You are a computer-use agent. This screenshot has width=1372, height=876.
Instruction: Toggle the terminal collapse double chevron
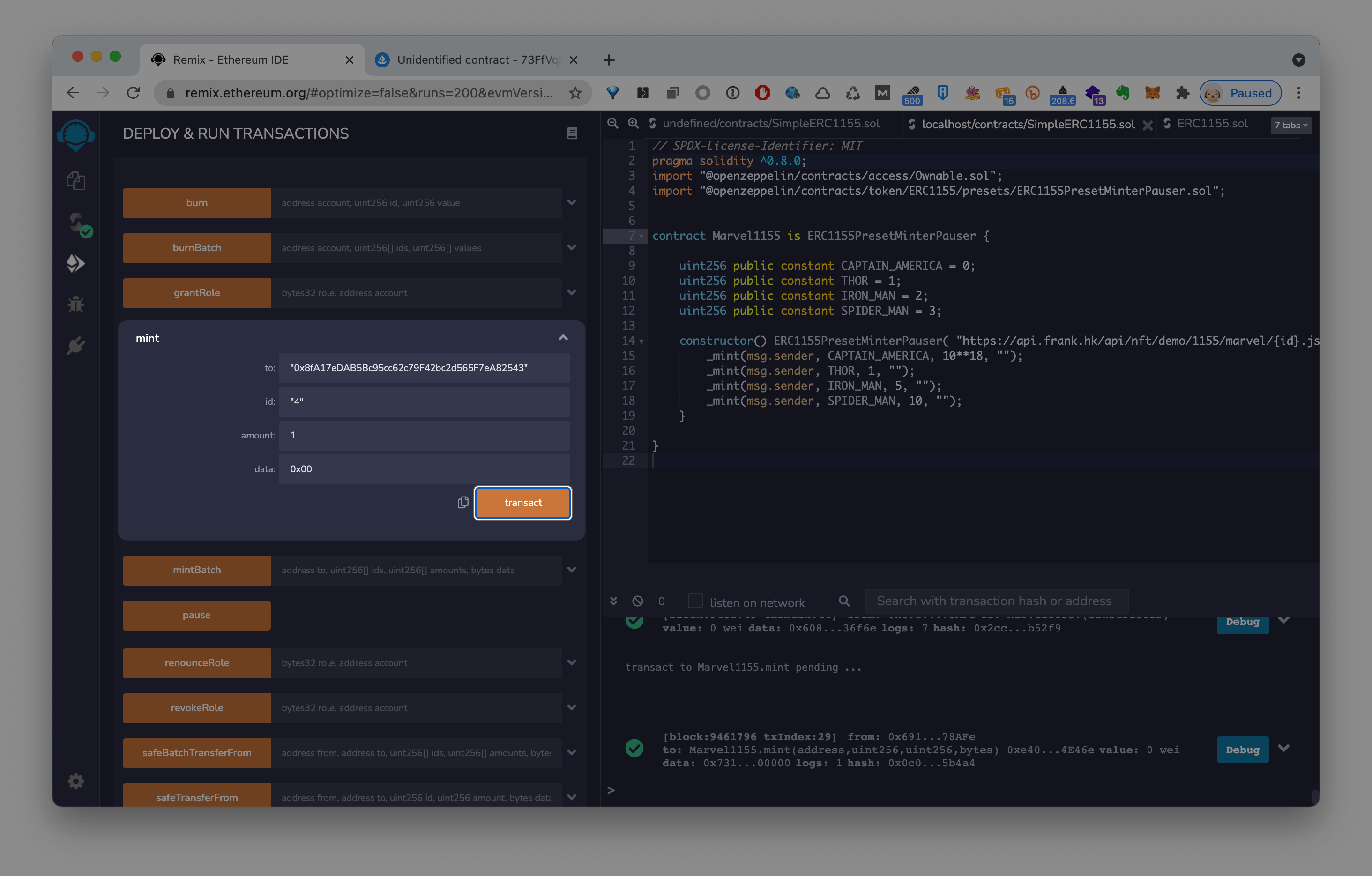pos(614,601)
